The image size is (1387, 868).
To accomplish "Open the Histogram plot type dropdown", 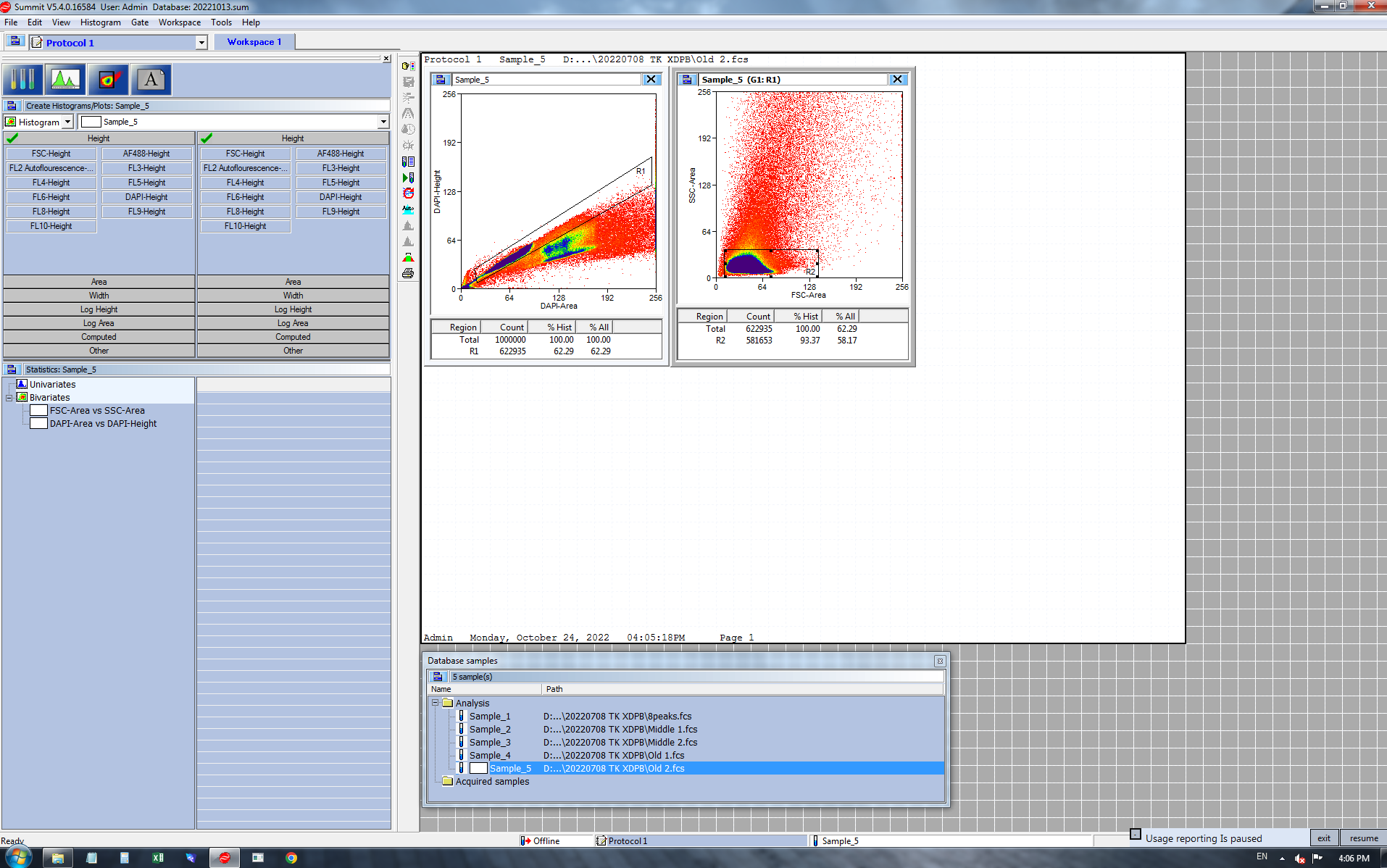I will (x=67, y=122).
